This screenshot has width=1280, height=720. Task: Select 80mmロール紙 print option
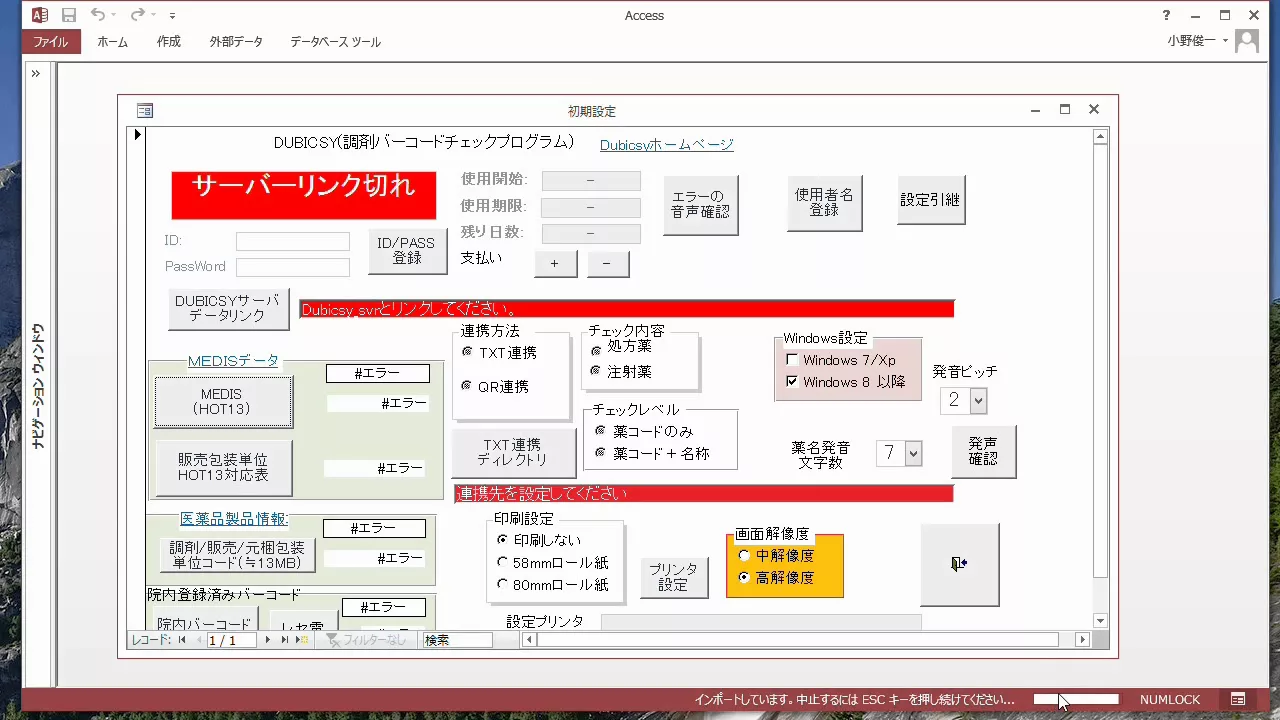503,585
